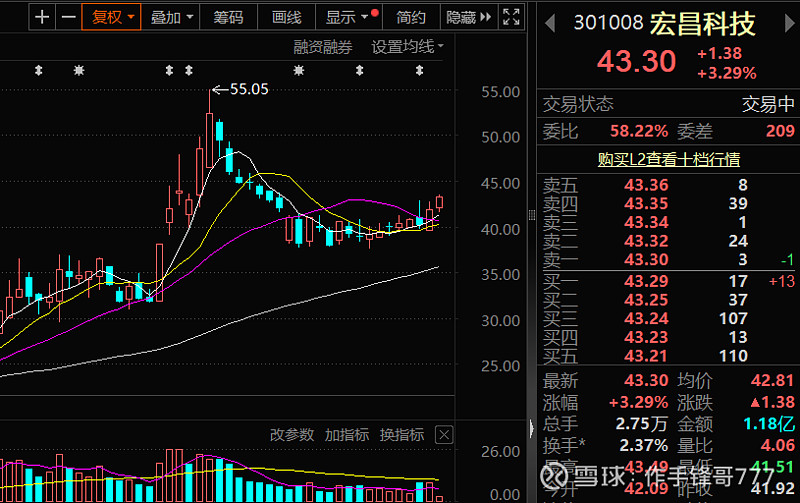
Task: Click the large 43.30 headline price
Action: [x=636, y=62]
